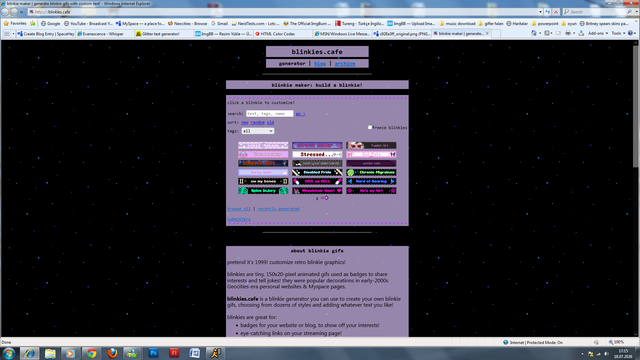Switch to HTML Color Codes tab
Image resolution: width=640 pixels, height=360 pixels.
point(282,34)
